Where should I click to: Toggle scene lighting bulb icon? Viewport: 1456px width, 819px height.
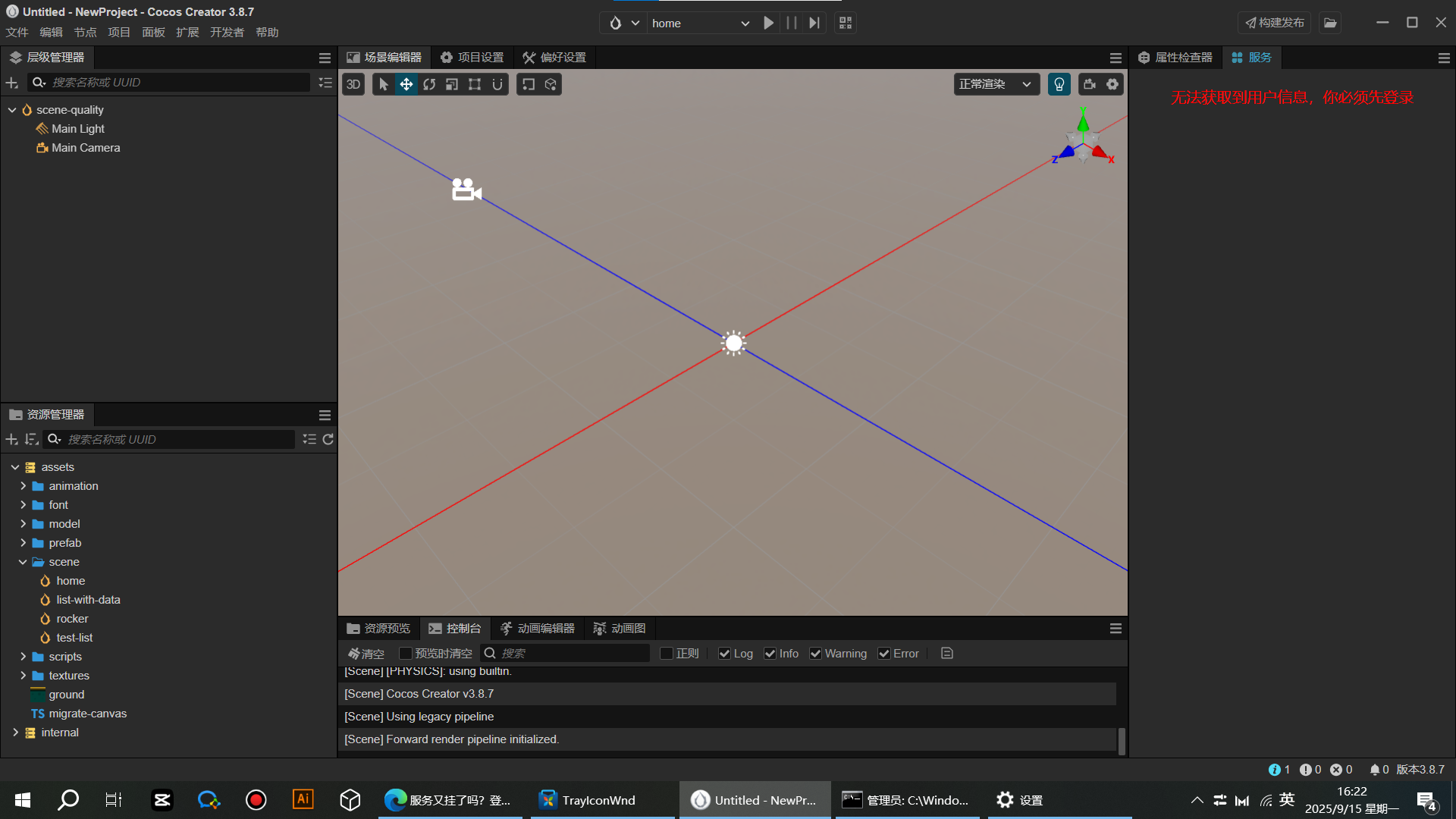(x=1059, y=84)
